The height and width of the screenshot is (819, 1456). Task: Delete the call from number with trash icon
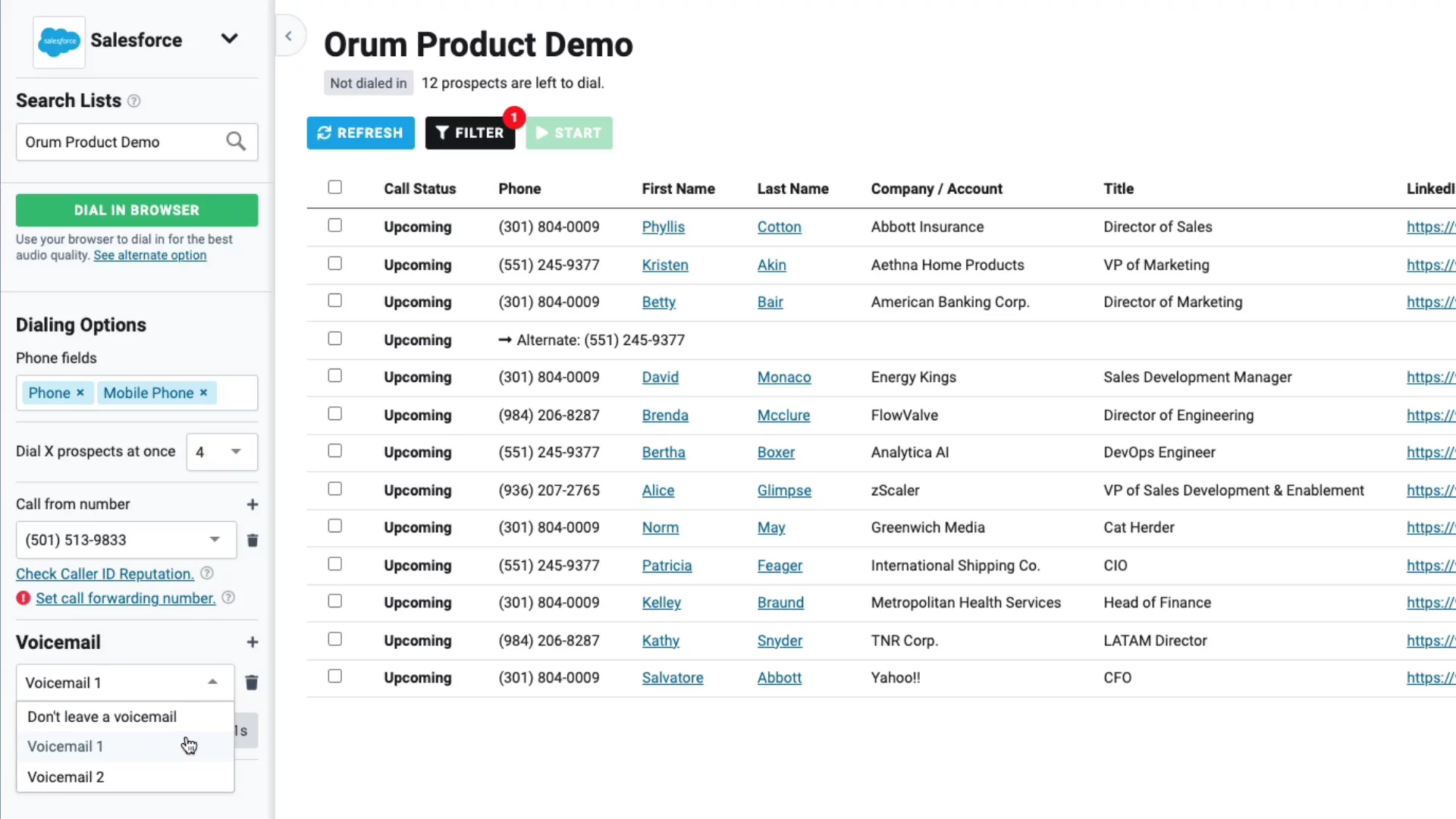pyautogui.click(x=253, y=540)
